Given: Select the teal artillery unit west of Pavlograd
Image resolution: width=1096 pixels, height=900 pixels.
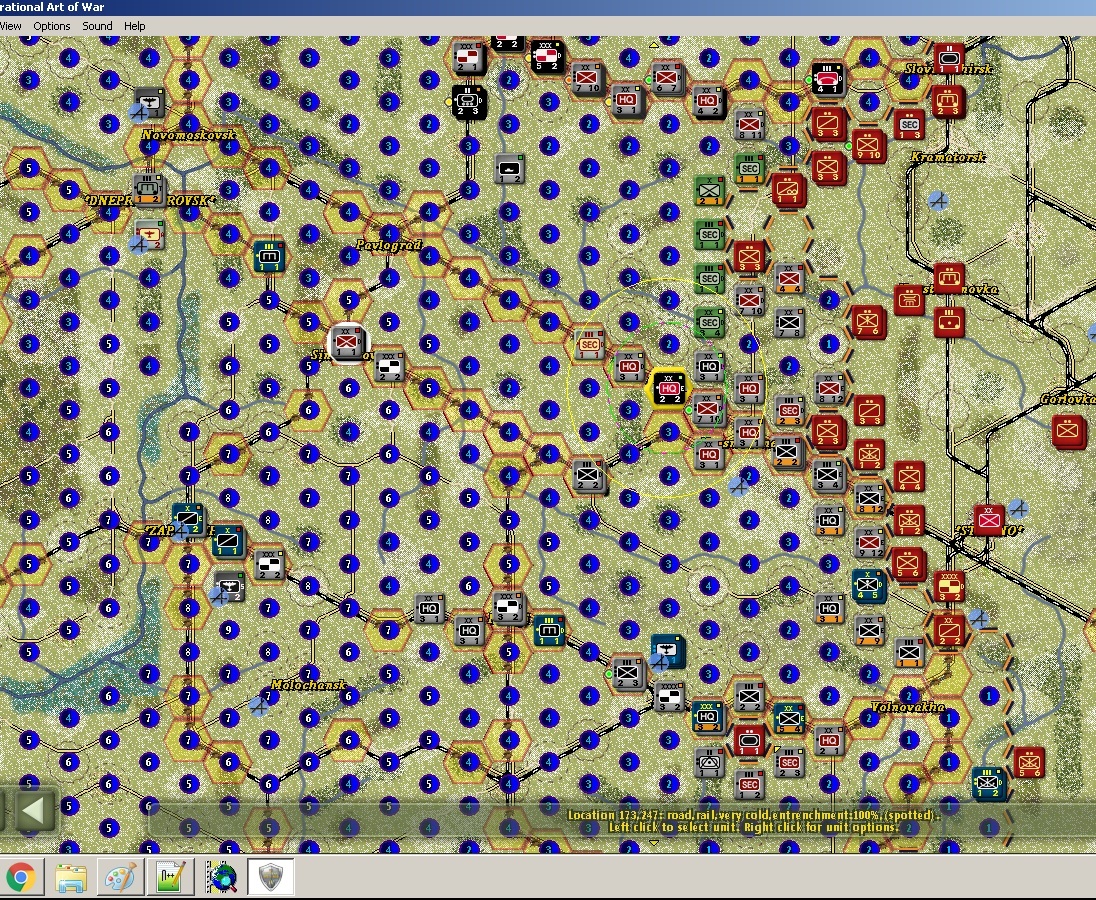Looking at the screenshot, I should coord(269,256).
